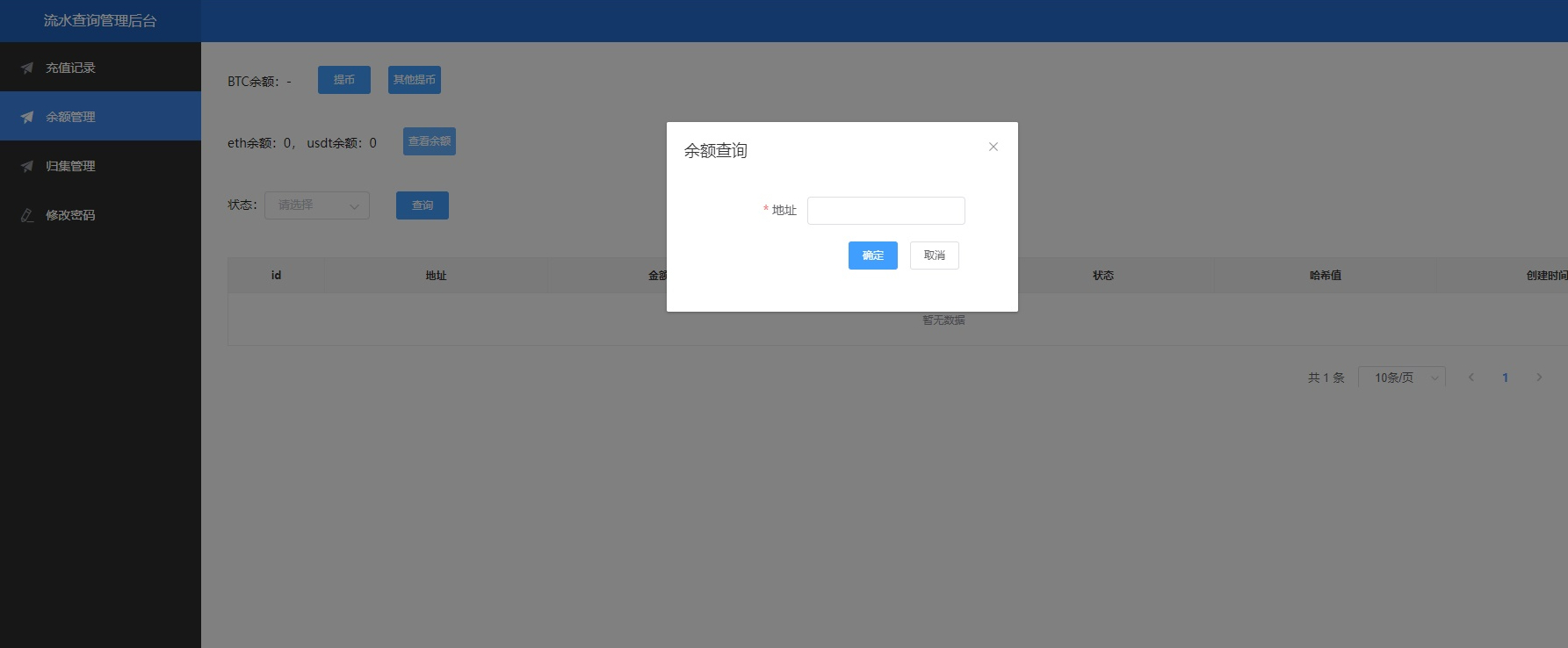Click the 提币 button
Image resolution: width=1568 pixels, height=648 pixels.
point(344,80)
